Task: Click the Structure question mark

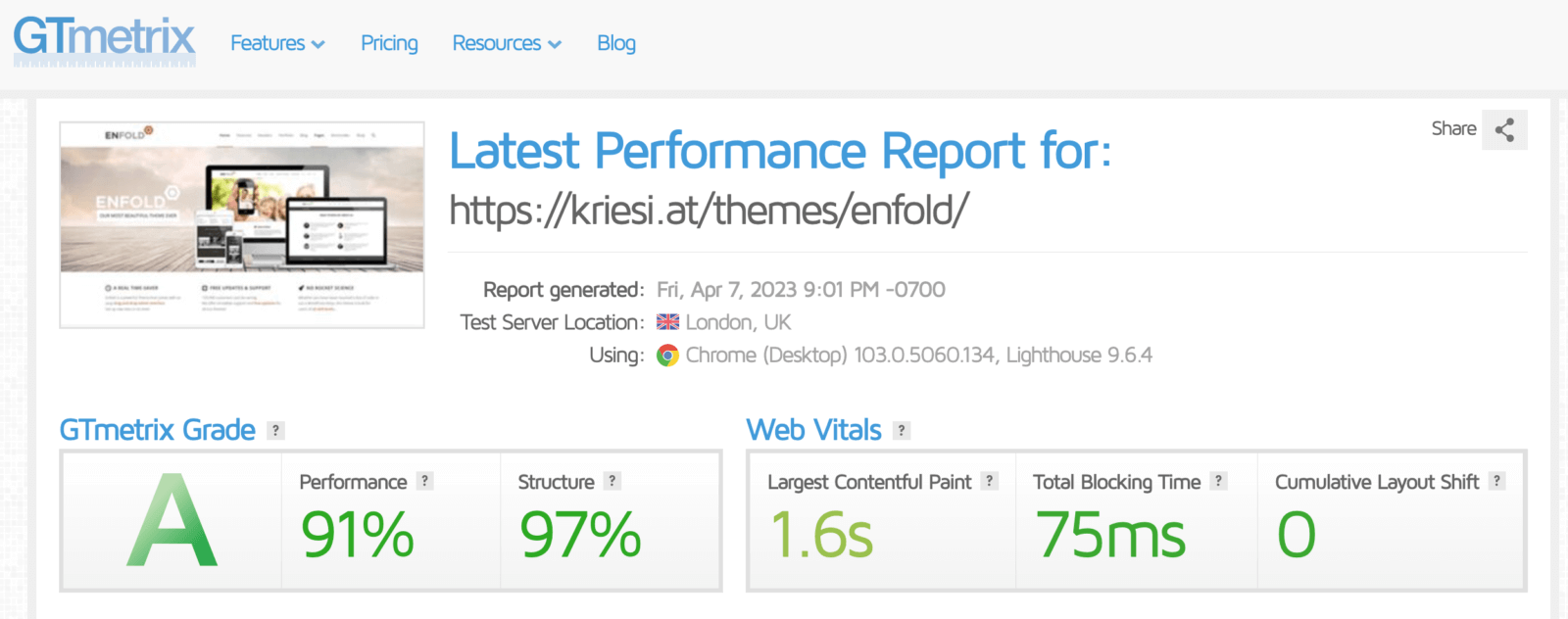Action: pos(612,481)
